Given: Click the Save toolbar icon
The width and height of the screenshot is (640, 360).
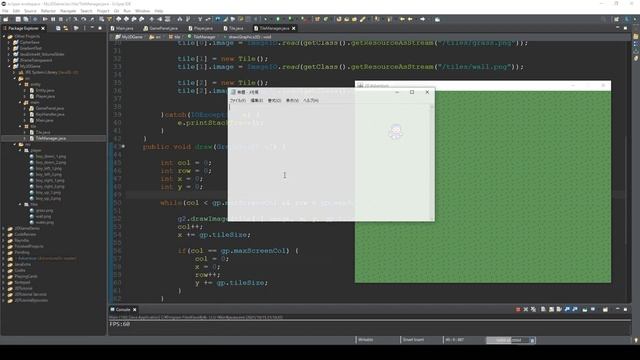Looking at the screenshot, I should pyautogui.click(x=18, y=19).
